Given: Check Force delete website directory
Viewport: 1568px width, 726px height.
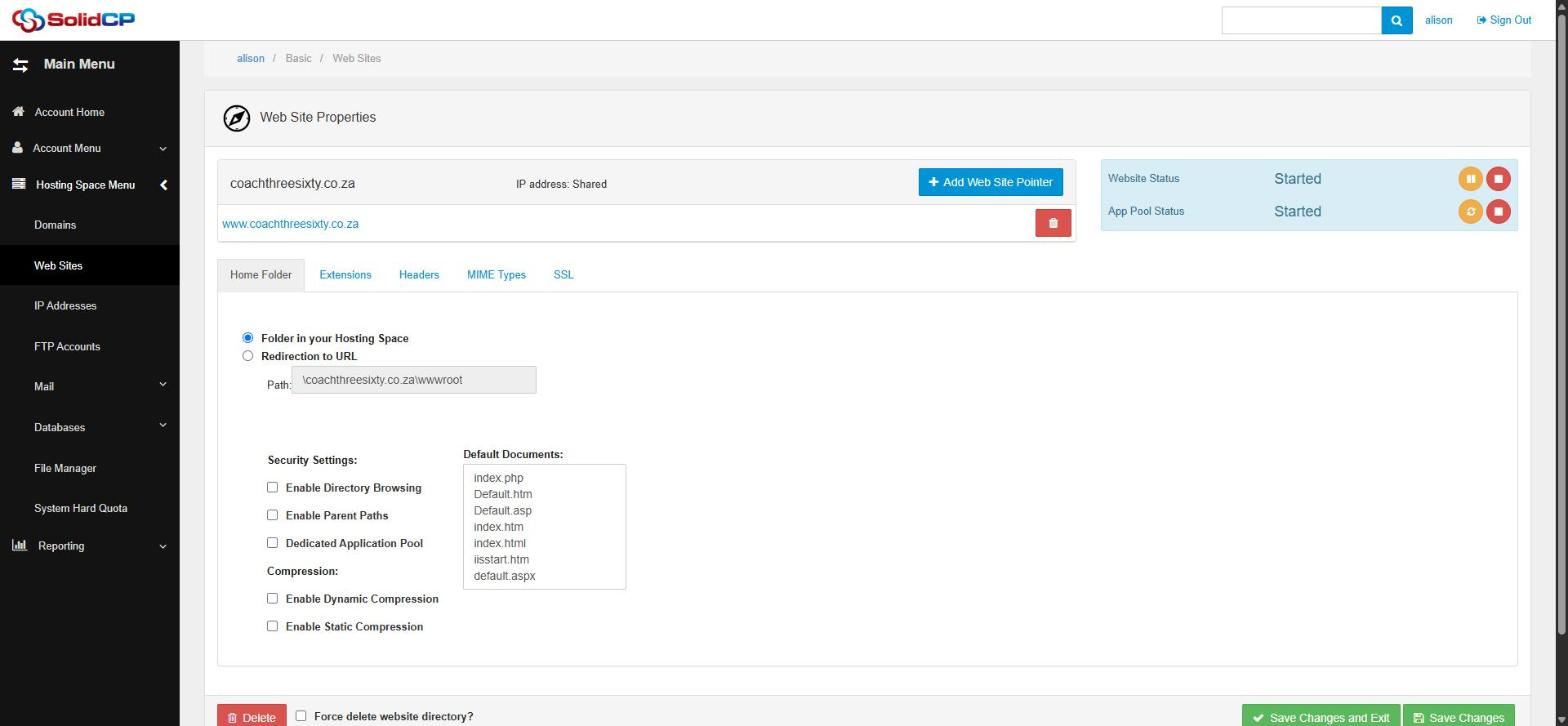Looking at the screenshot, I should tap(301, 716).
